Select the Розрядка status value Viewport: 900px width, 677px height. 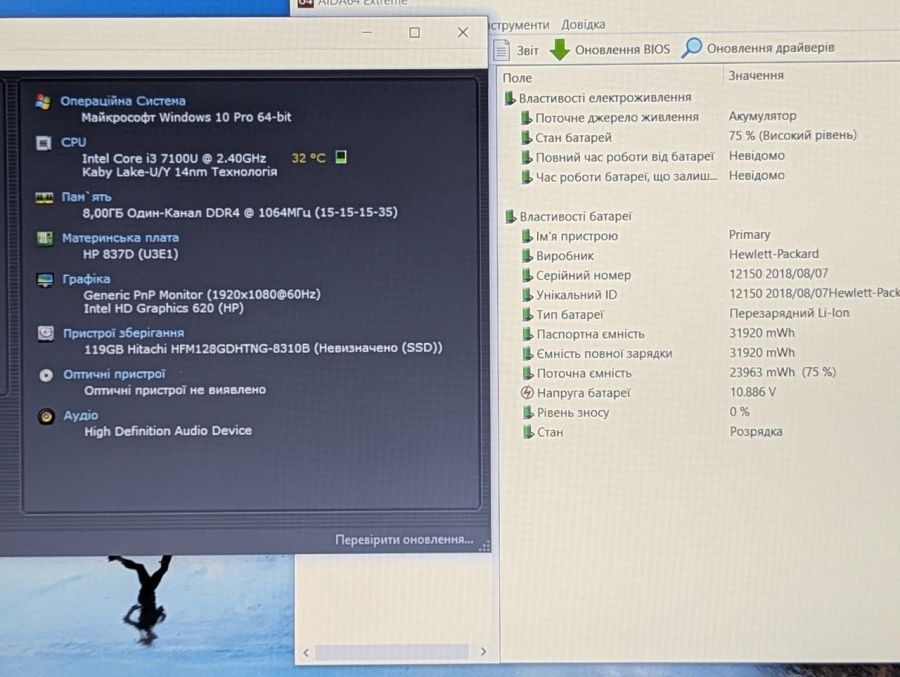coord(756,431)
